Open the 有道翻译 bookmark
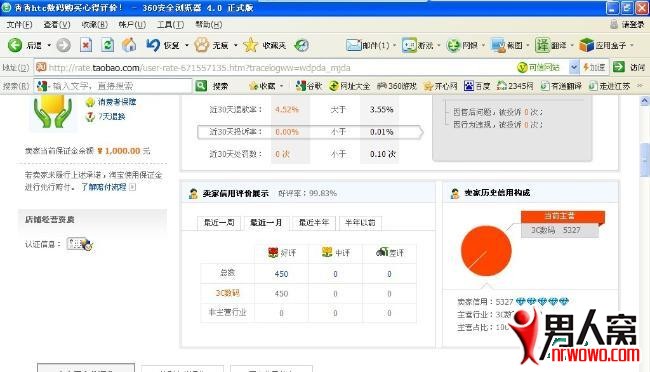 click(x=561, y=86)
